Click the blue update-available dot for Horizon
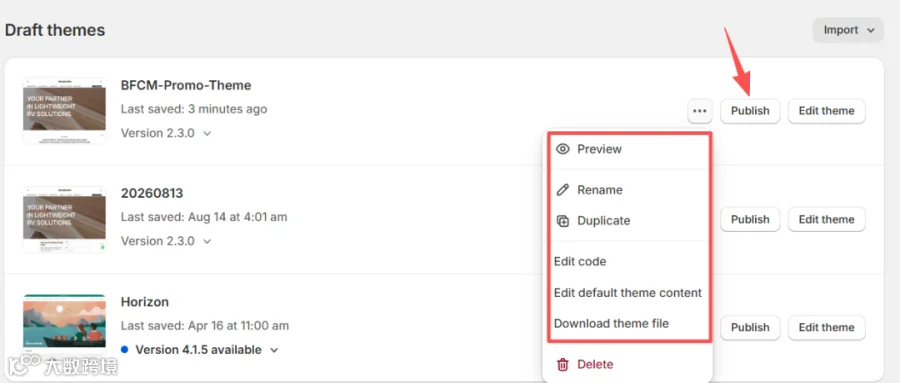 click(125, 350)
